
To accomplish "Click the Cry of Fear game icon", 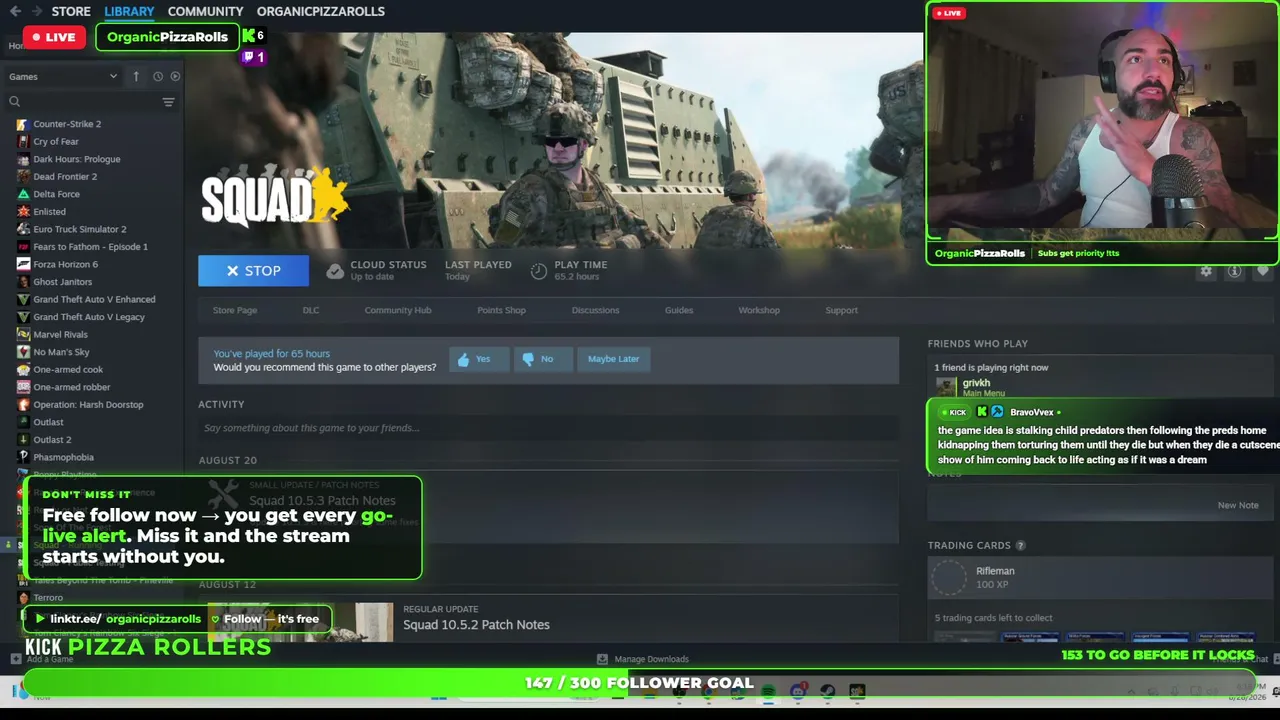I will click(x=23, y=142).
